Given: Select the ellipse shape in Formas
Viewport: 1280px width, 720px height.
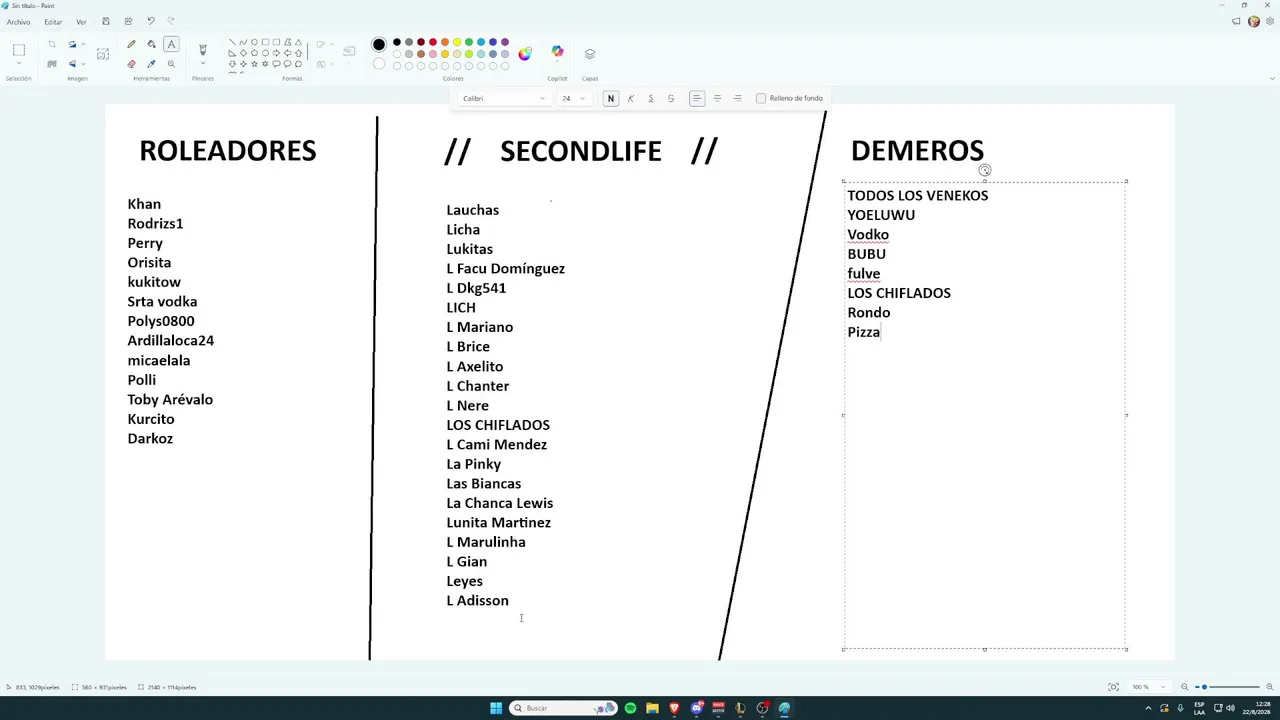Looking at the screenshot, I should [254, 42].
